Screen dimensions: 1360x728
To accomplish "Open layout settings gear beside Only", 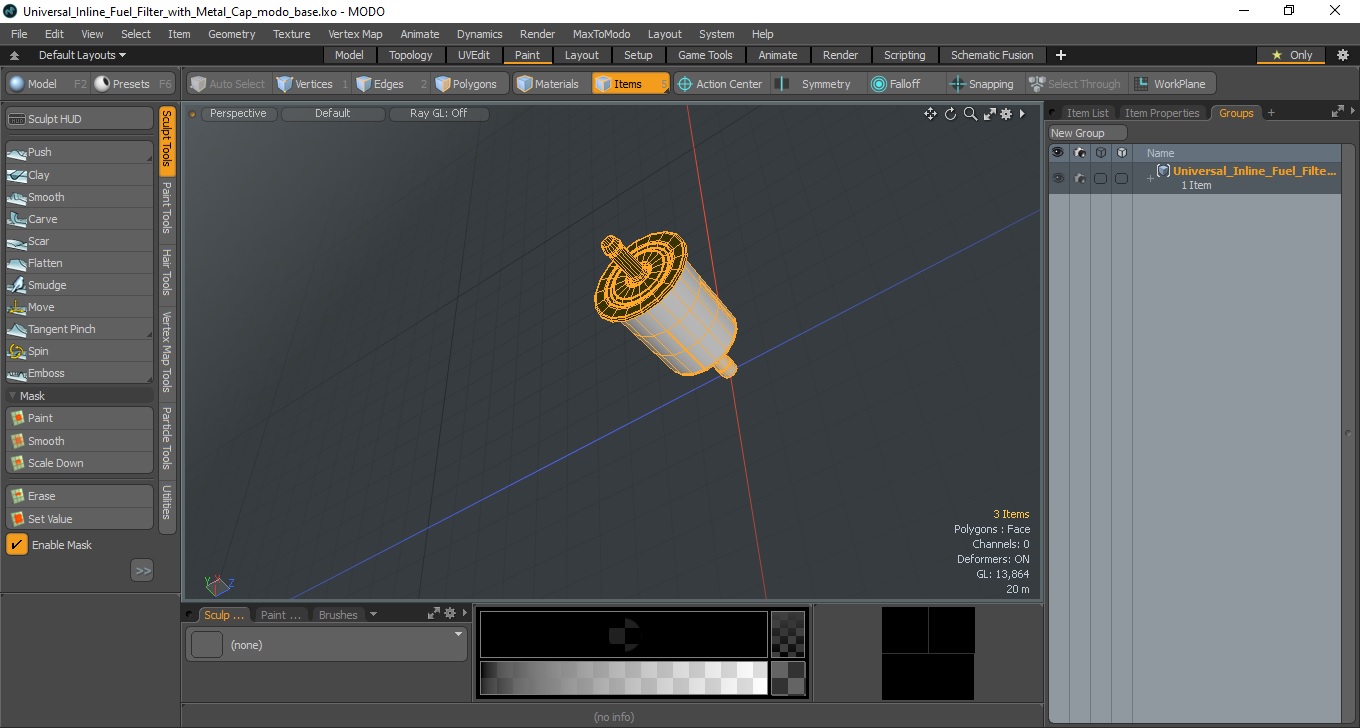I will click(x=1342, y=55).
